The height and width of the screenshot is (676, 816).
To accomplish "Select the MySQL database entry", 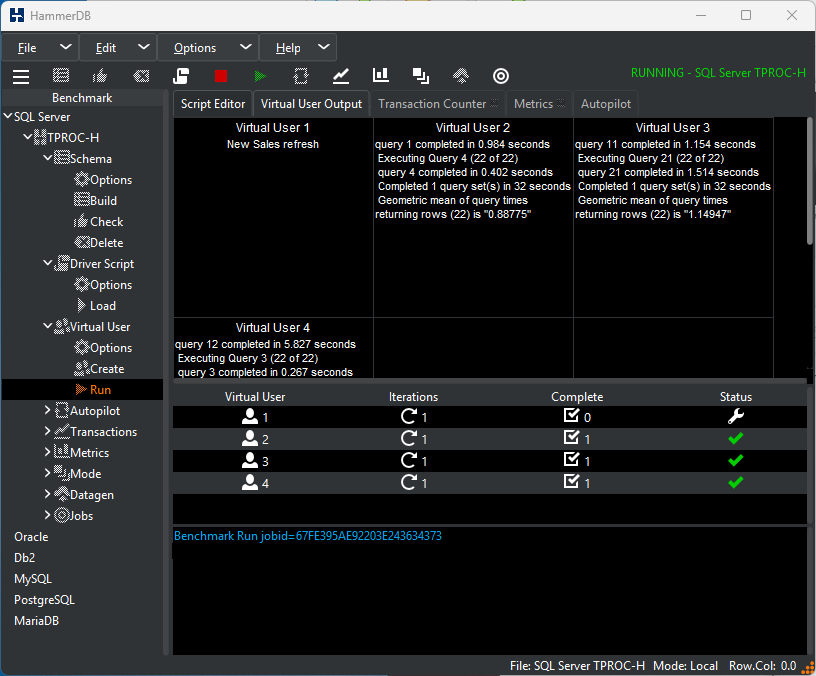I will [33, 579].
